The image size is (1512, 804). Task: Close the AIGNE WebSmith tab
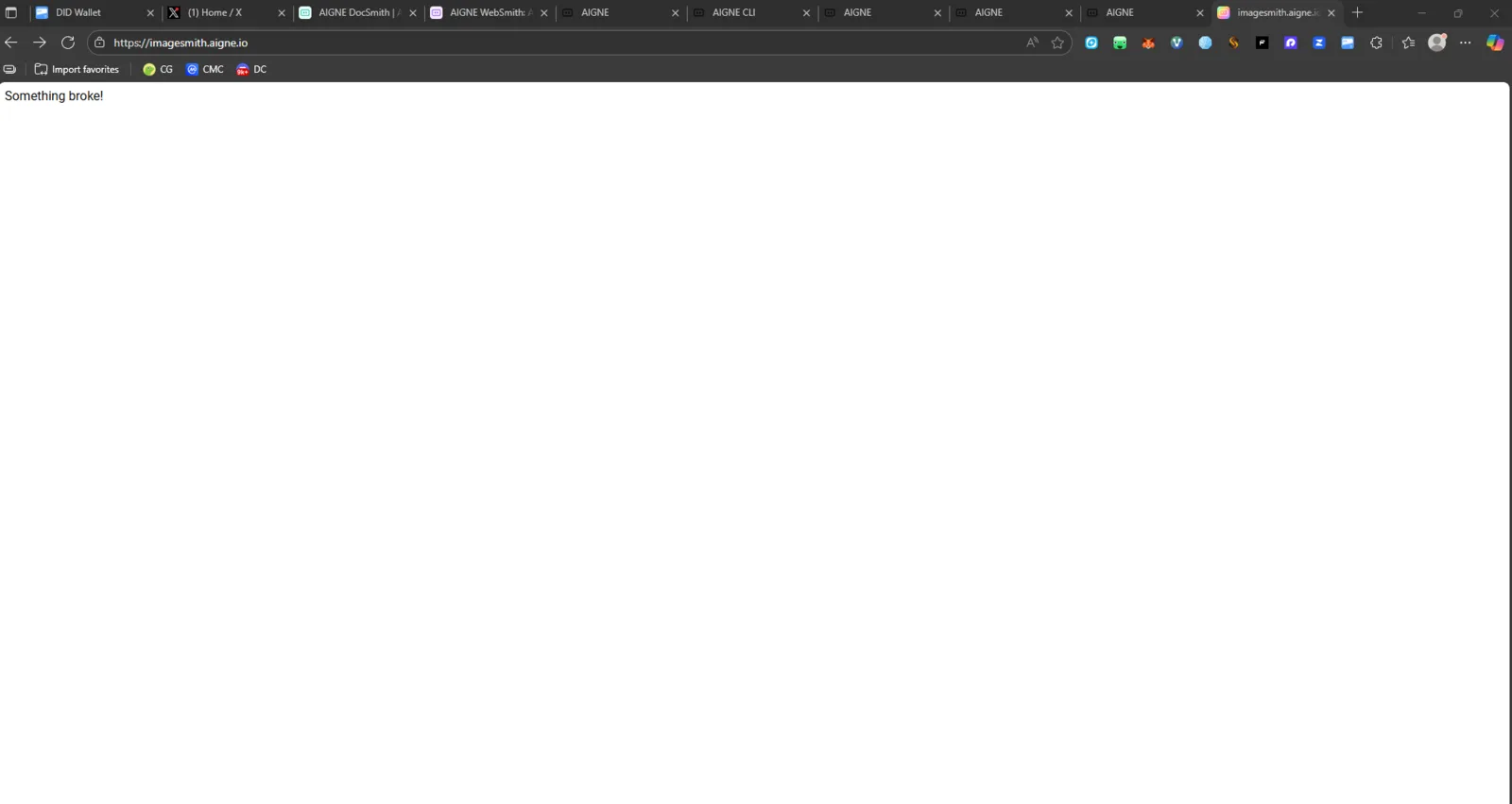point(544,13)
